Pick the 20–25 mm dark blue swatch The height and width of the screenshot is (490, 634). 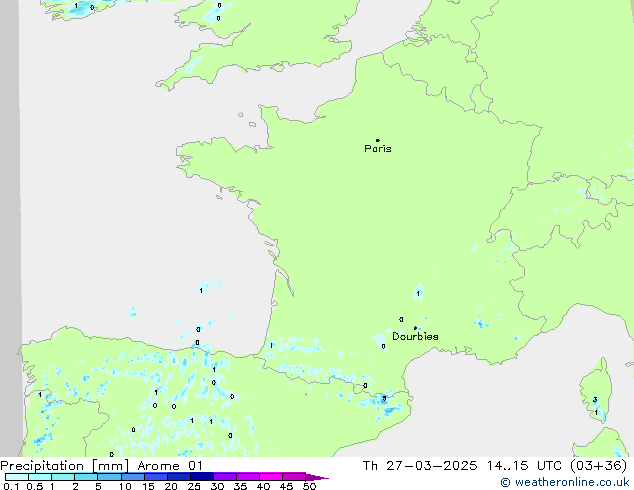(179, 477)
